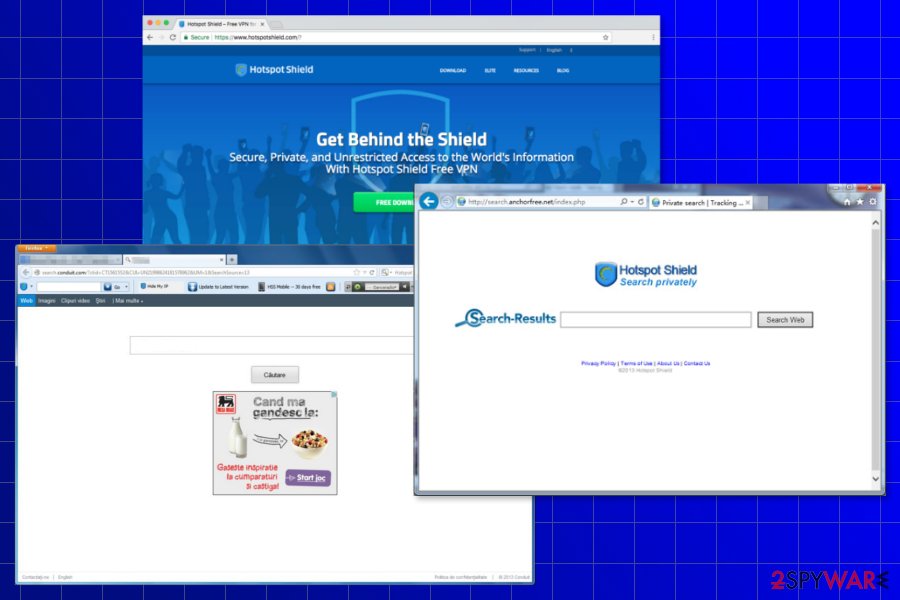The height and width of the screenshot is (600, 900).
Task: Open the RESOURCES menu item
Action: click(526, 71)
